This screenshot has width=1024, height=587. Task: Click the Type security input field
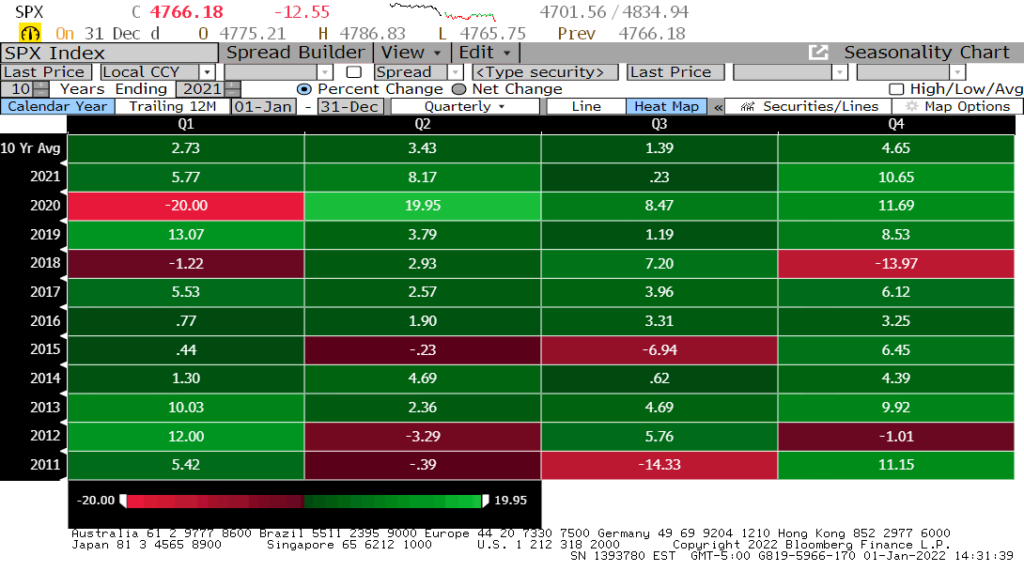[x=545, y=72]
